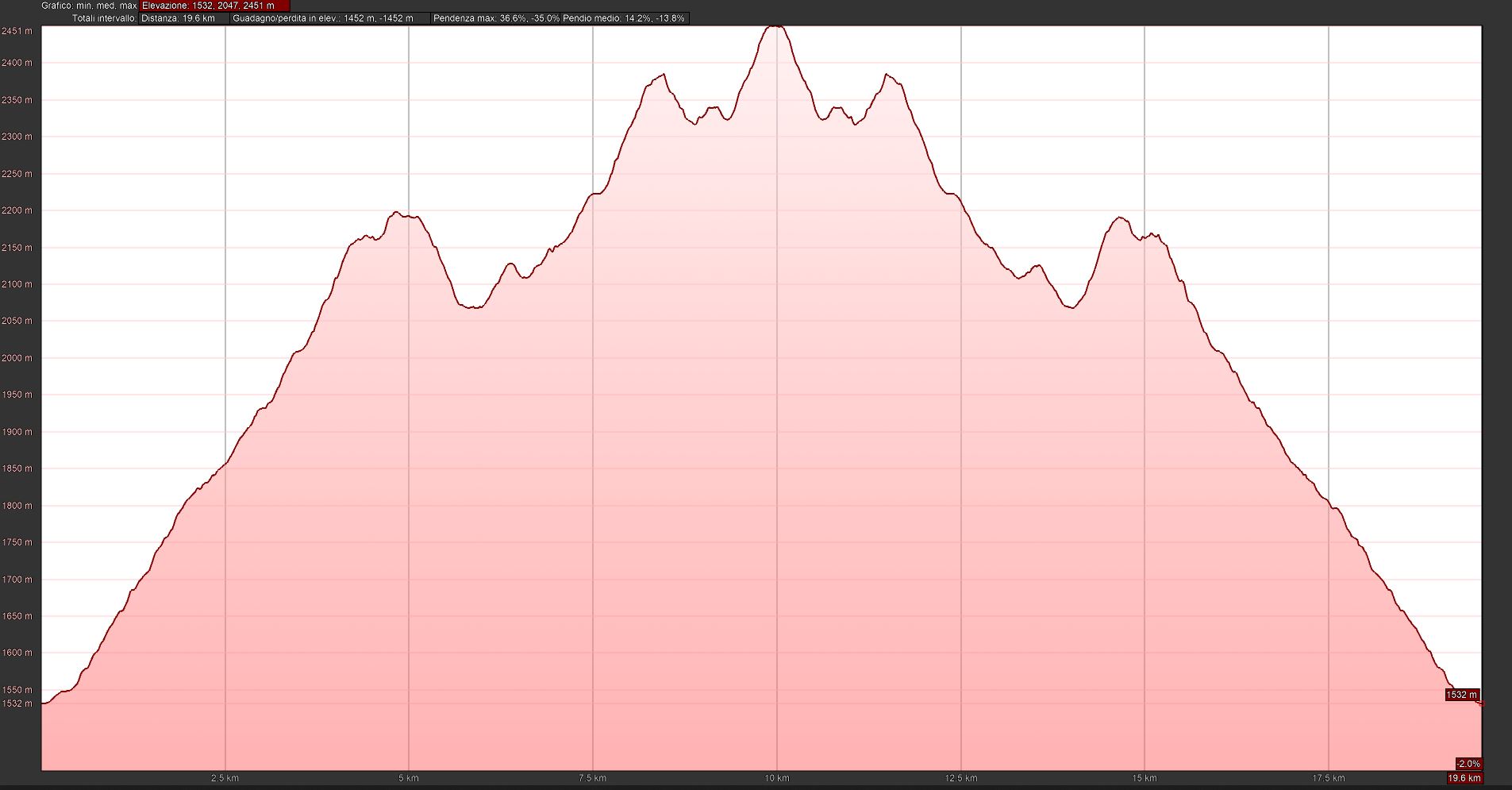This screenshot has height=790, width=1512.
Task: Click the 5 km distance axis label
Action: point(409,778)
